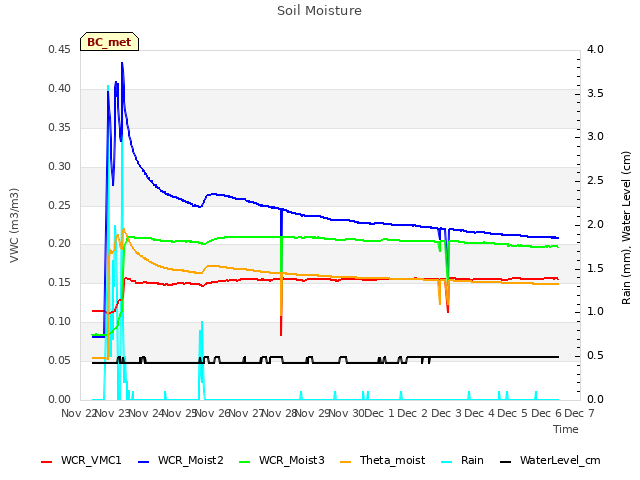The height and width of the screenshot is (480, 640).
Task: Click the blue WCR_Moist2 legend swatch
Action: pos(144,462)
